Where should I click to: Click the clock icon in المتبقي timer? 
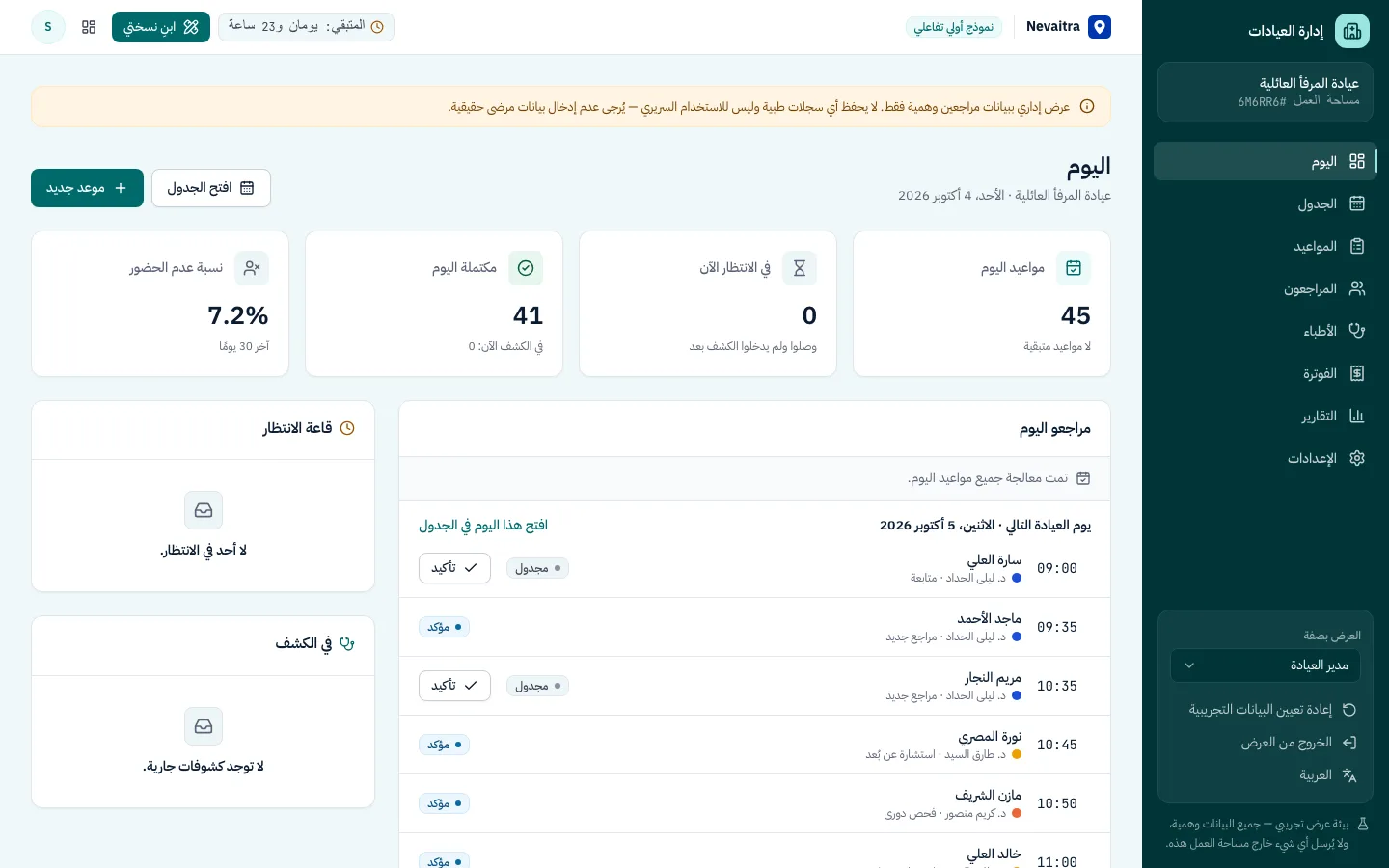coord(377,27)
